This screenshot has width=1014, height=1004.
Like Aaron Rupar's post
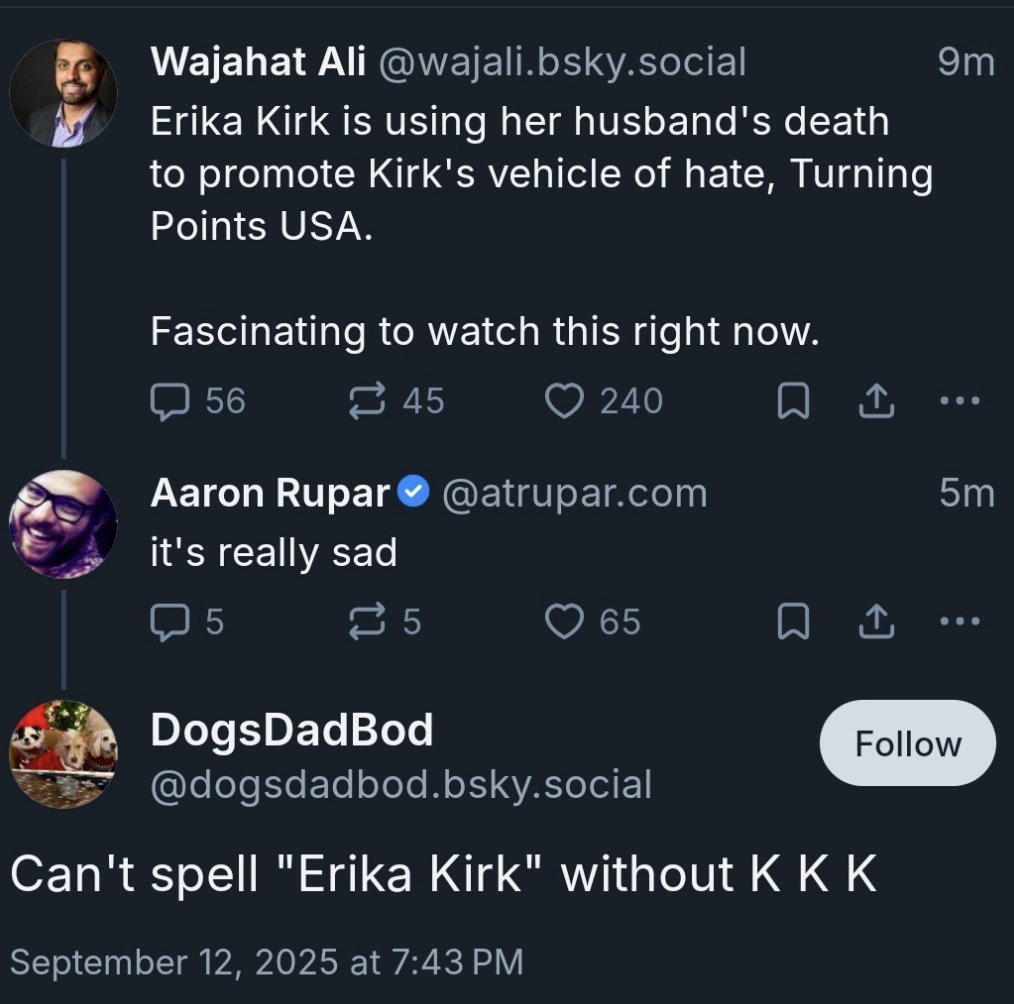pyautogui.click(x=564, y=622)
